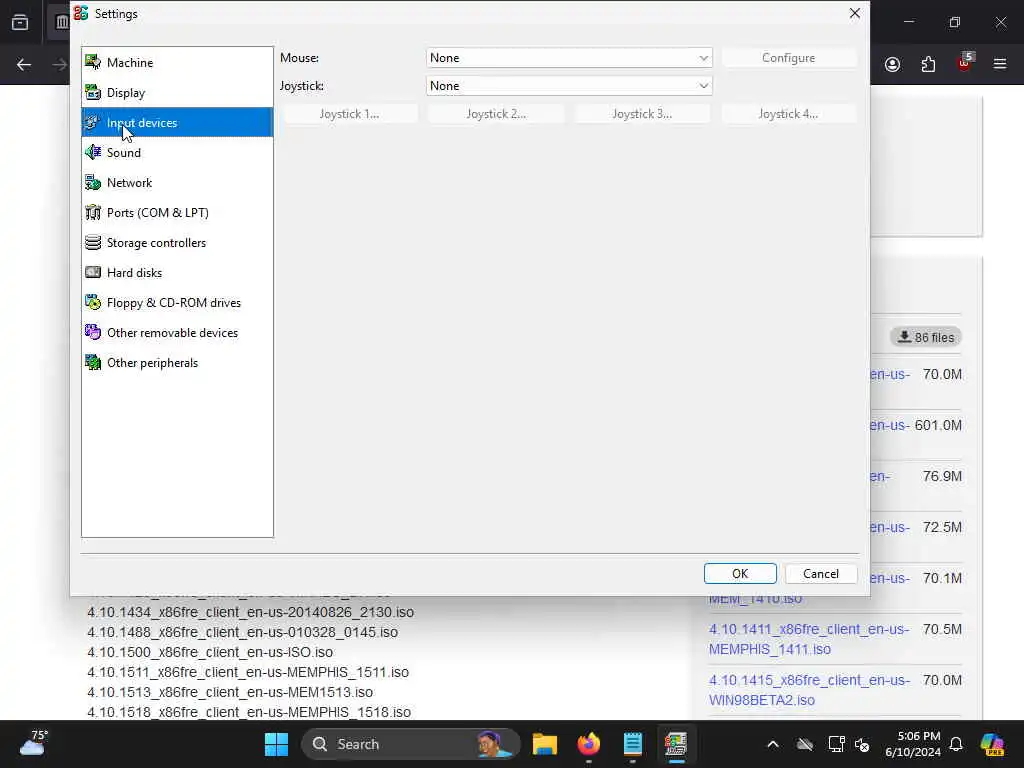Cancel the Settings dialog
Image resolution: width=1024 pixels, height=768 pixels.
pos(821,573)
